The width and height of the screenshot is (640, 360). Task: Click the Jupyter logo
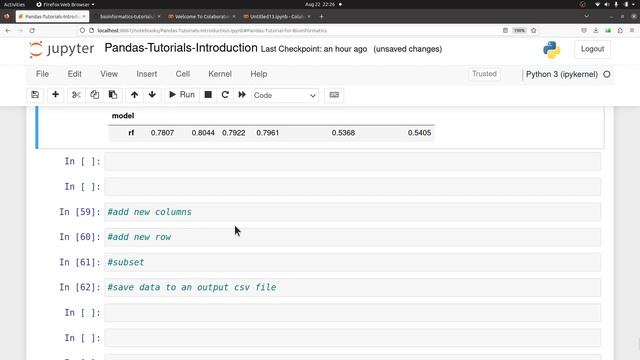pos(61,49)
